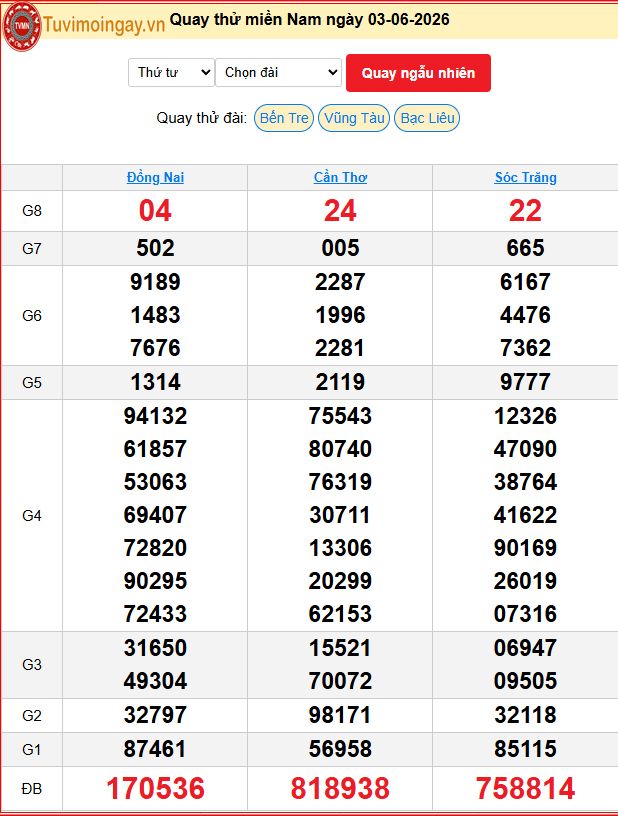This screenshot has width=618, height=816.
Task: Click the G6 number '4476'
Action: 525,315
